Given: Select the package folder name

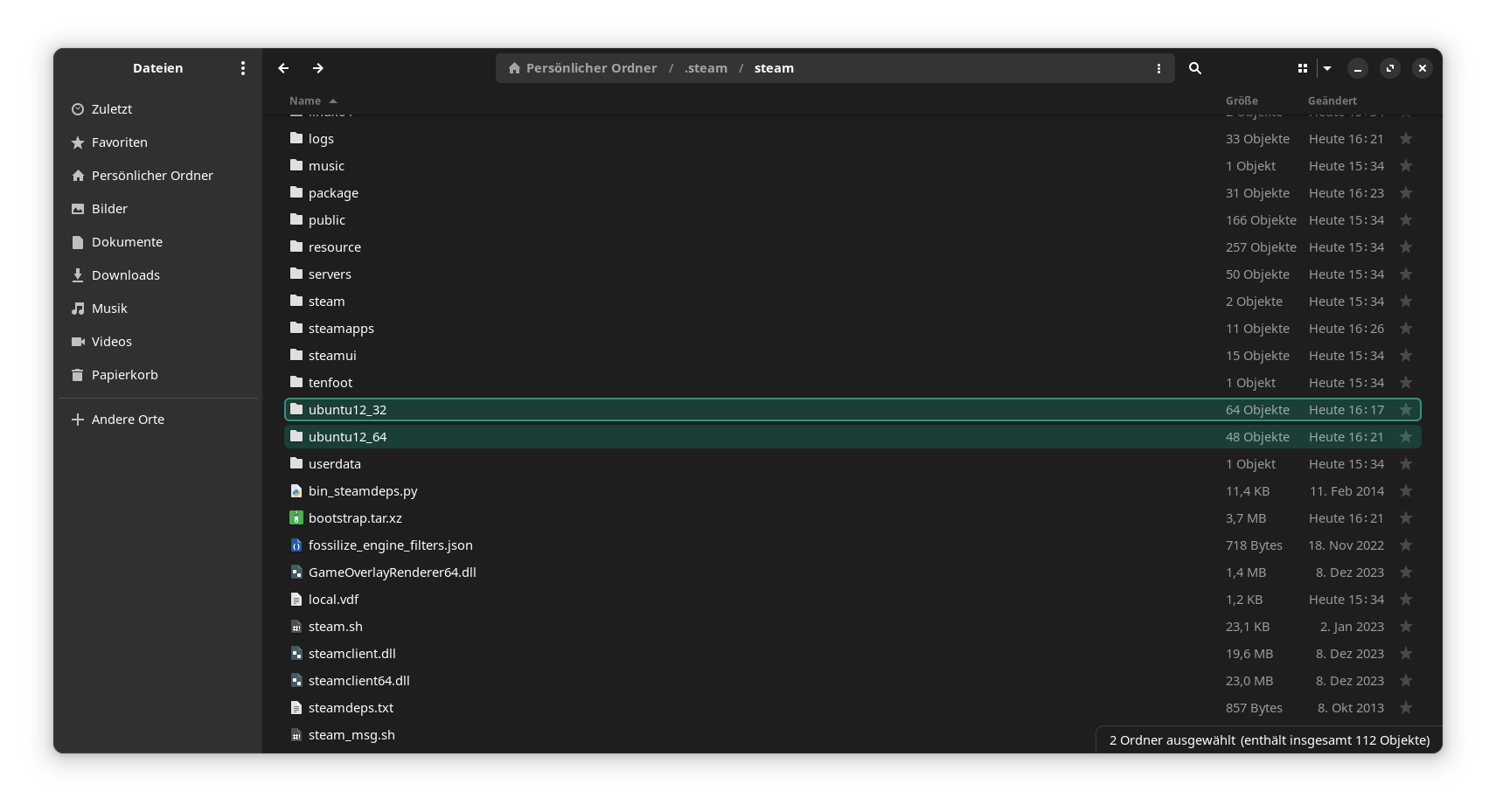Looking at the screenshot, I should pos(333,193).
